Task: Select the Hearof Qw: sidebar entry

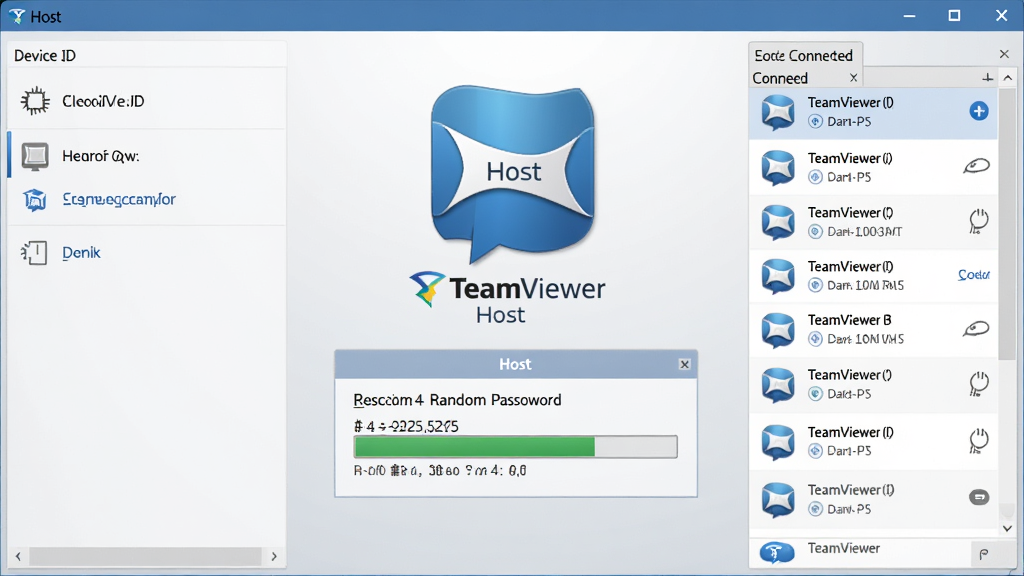Action: [x=148, y=156]
